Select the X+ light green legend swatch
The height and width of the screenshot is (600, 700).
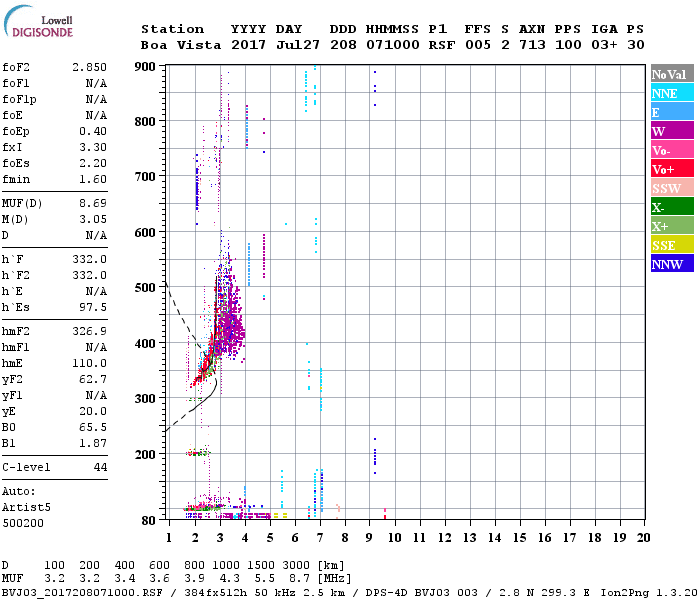[672, 226]
